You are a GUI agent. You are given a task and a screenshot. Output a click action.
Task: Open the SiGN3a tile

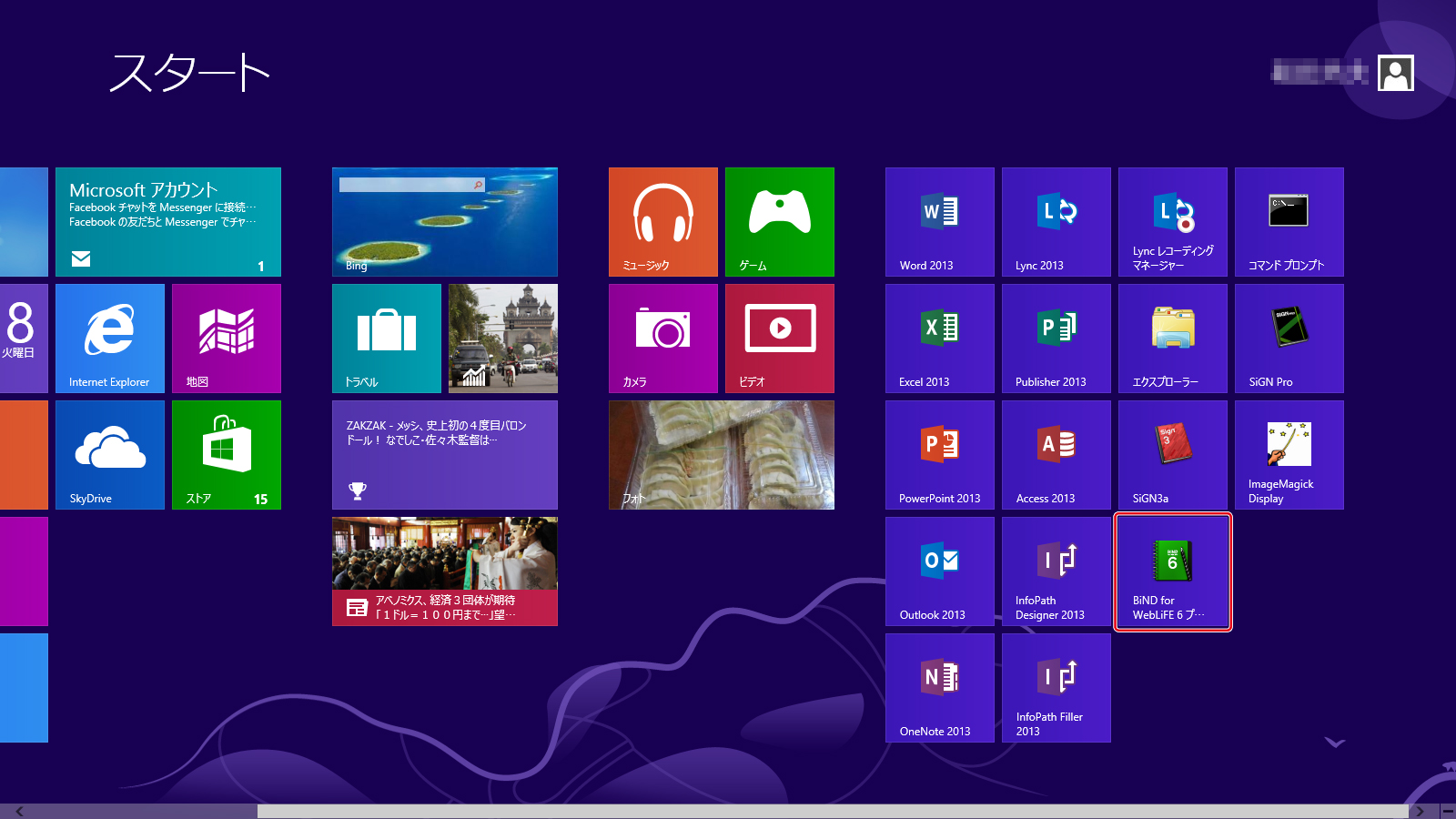1173,455
